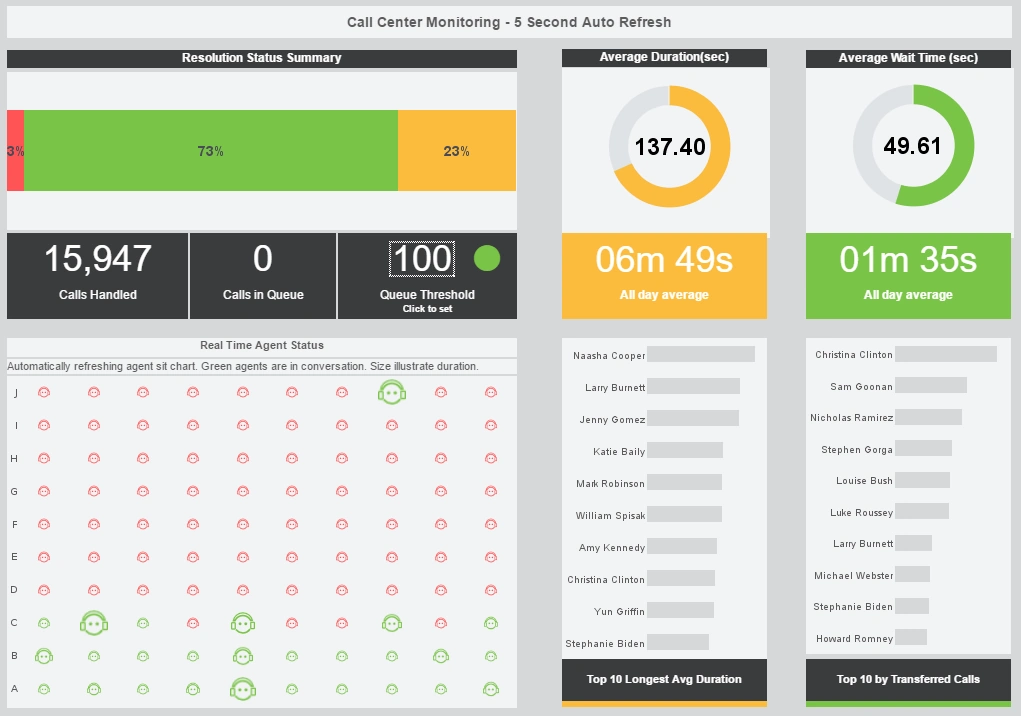Click the first red agent icon in row I
Screen dimensions: 1021x716
point(44,425)
